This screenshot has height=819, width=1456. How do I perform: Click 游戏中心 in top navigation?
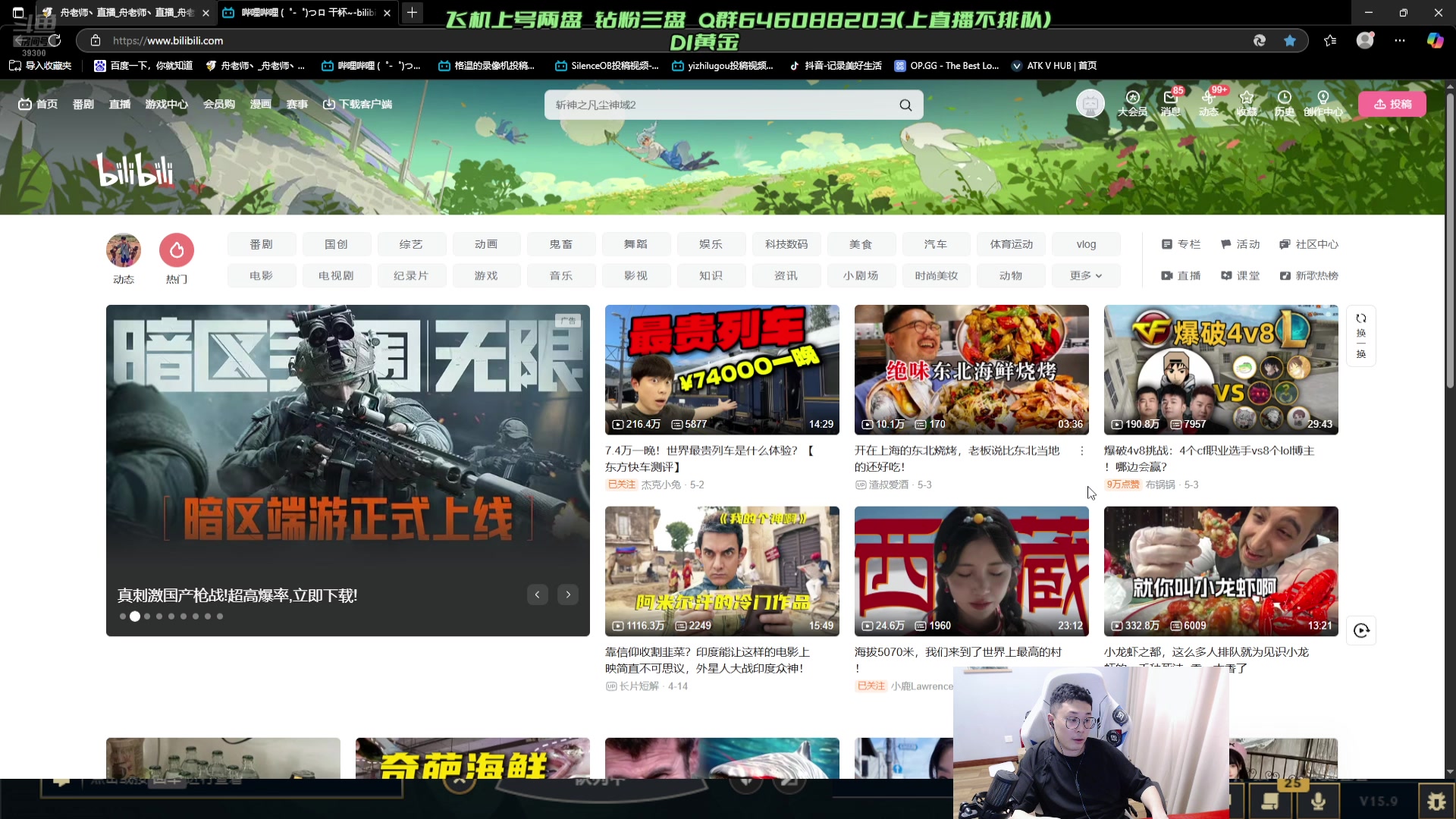click(x=166, y=104)
